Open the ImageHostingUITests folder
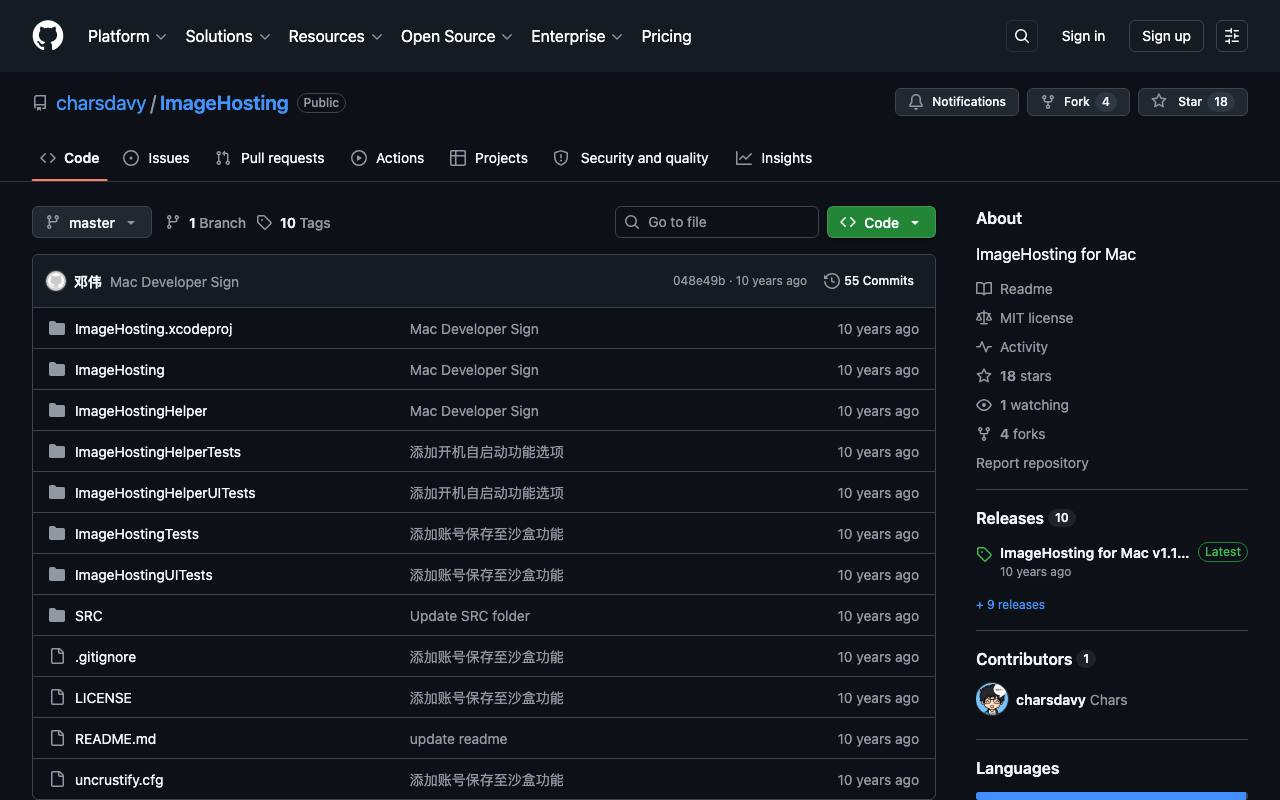Viewport: 1280px width, 800px height. [x=144, y=575]
